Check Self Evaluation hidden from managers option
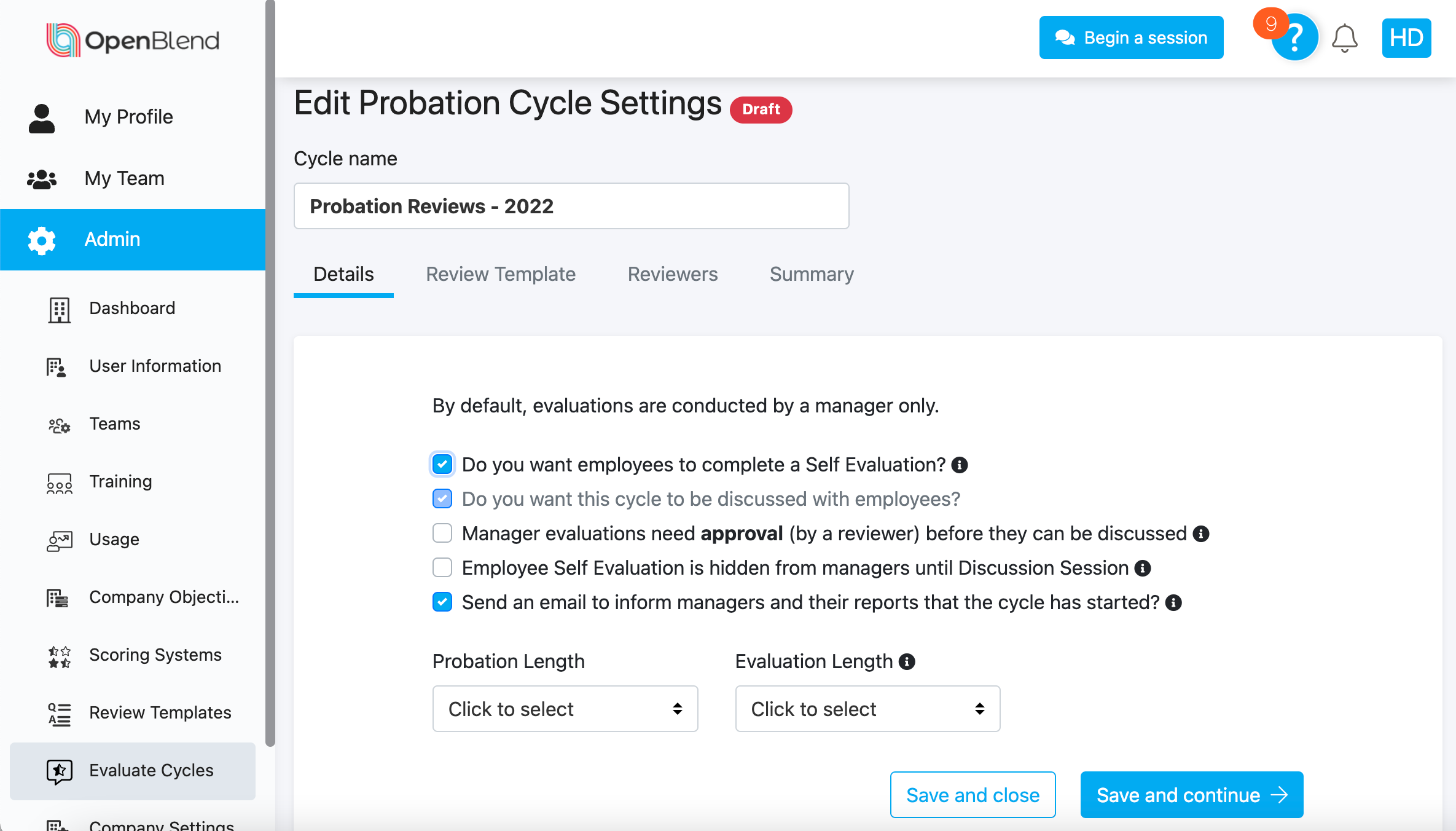 click(442, 568)
